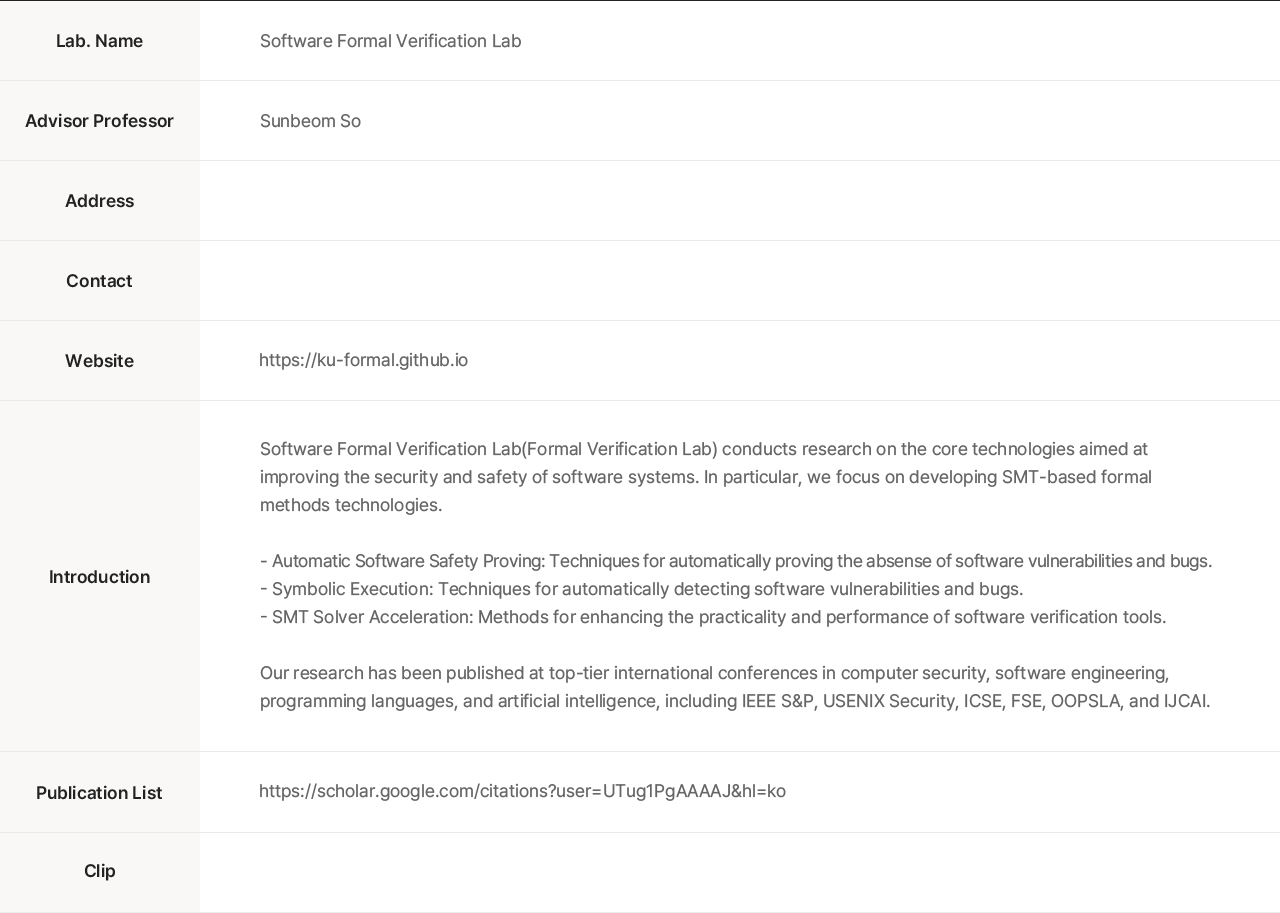
Task: Click the SMT Solver Acceleration bullet line
Action: click(712, 617)
